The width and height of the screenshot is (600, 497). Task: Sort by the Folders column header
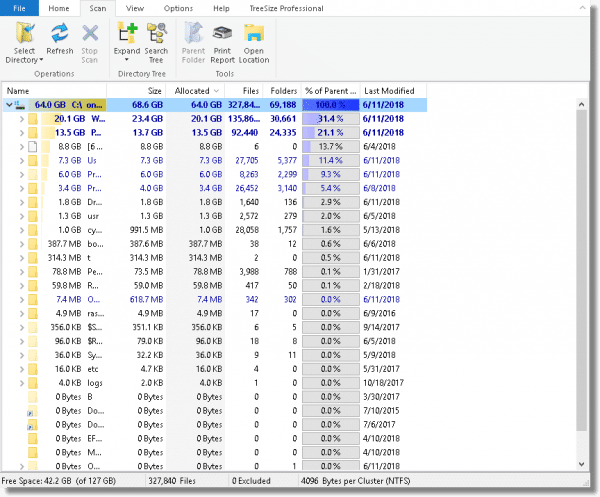282,91
